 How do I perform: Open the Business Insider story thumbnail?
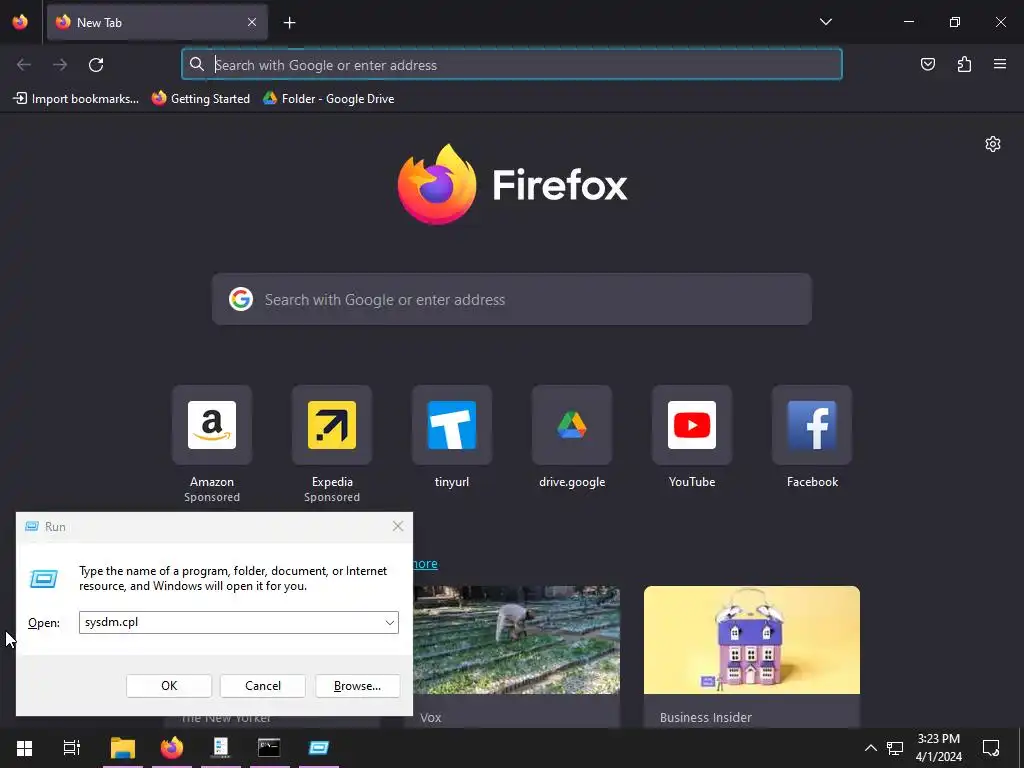tap(752, 640)
